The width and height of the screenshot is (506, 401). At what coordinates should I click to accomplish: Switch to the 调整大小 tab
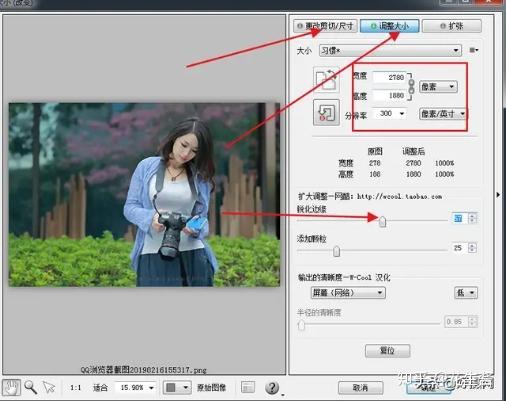[389, 26]
